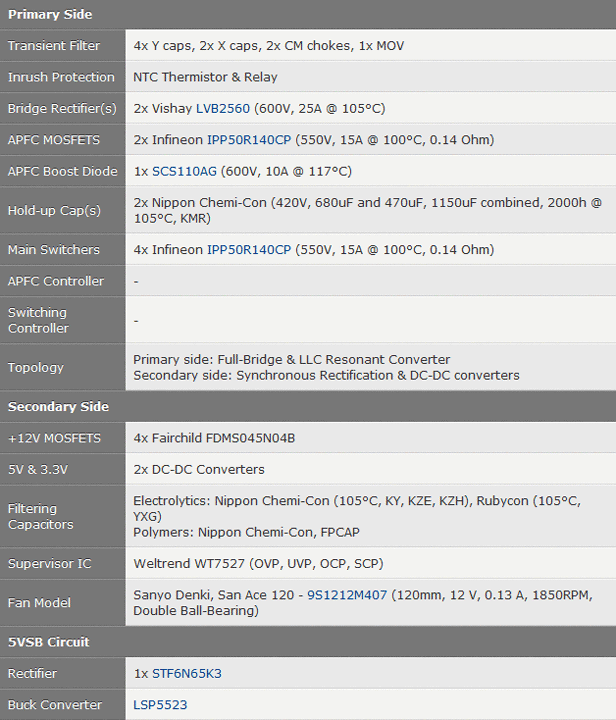Click the Primary Side section header
Image resolution: width=616 pixels, height=720 pixels.
[x=50, y=14]
